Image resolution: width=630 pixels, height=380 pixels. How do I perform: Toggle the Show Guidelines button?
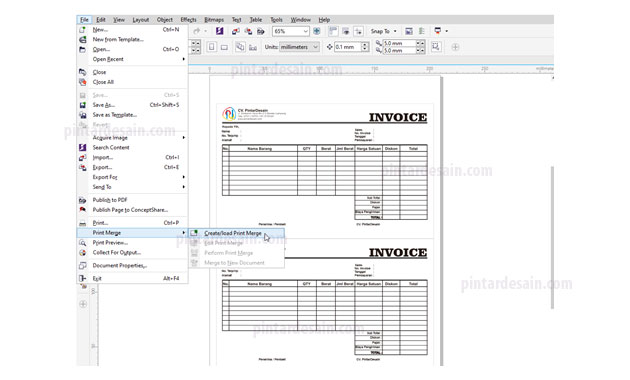358,31
